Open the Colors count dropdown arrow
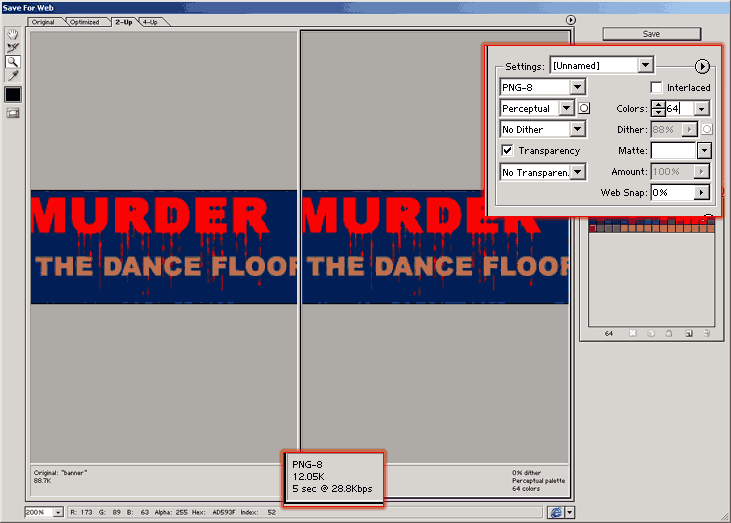Screen dimensions: 731x523 tap(701, 109)
